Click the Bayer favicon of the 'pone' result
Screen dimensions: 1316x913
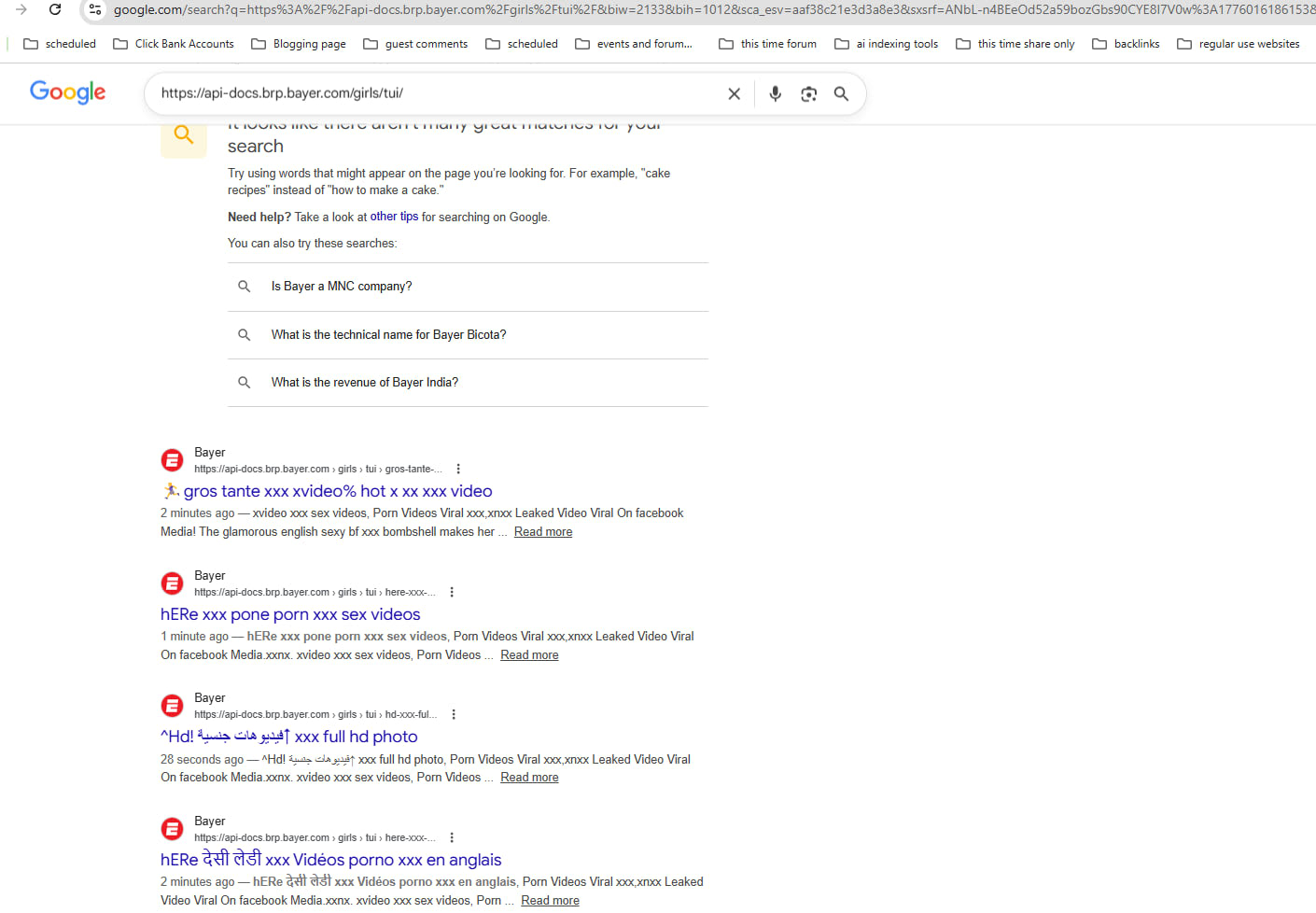click(x=172, y=583)
